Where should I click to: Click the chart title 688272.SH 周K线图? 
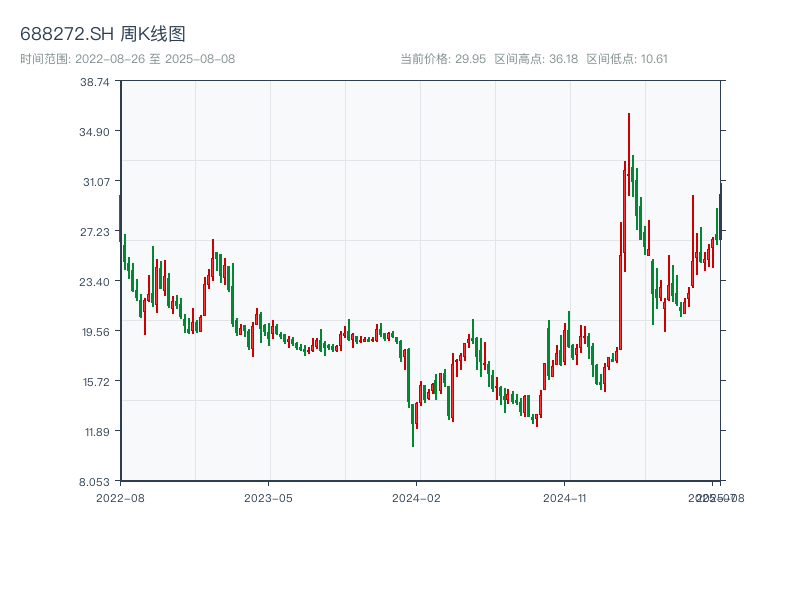point(103,34)
